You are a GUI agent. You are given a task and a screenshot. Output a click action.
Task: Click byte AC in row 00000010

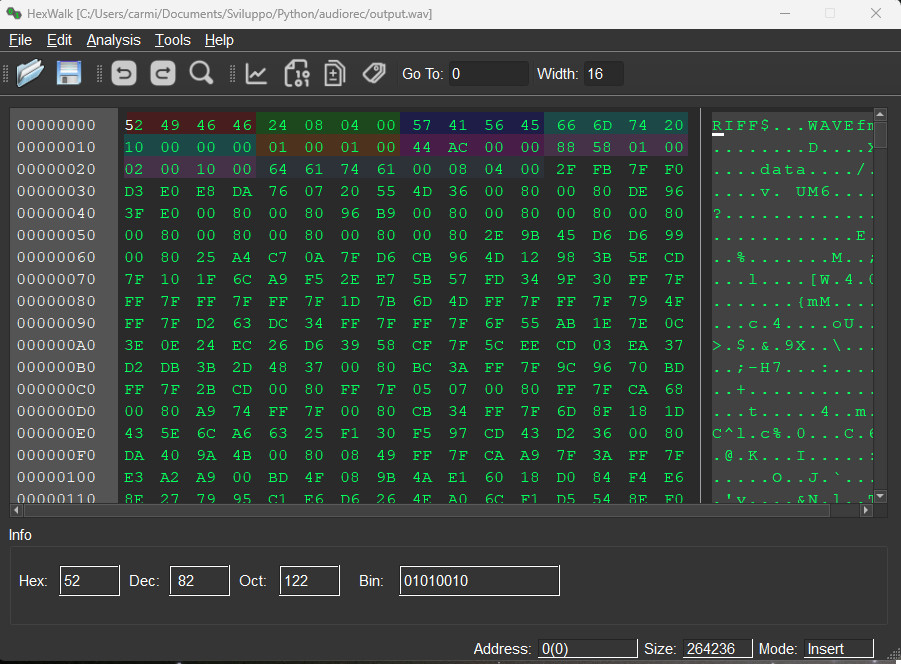pos(458,147)
